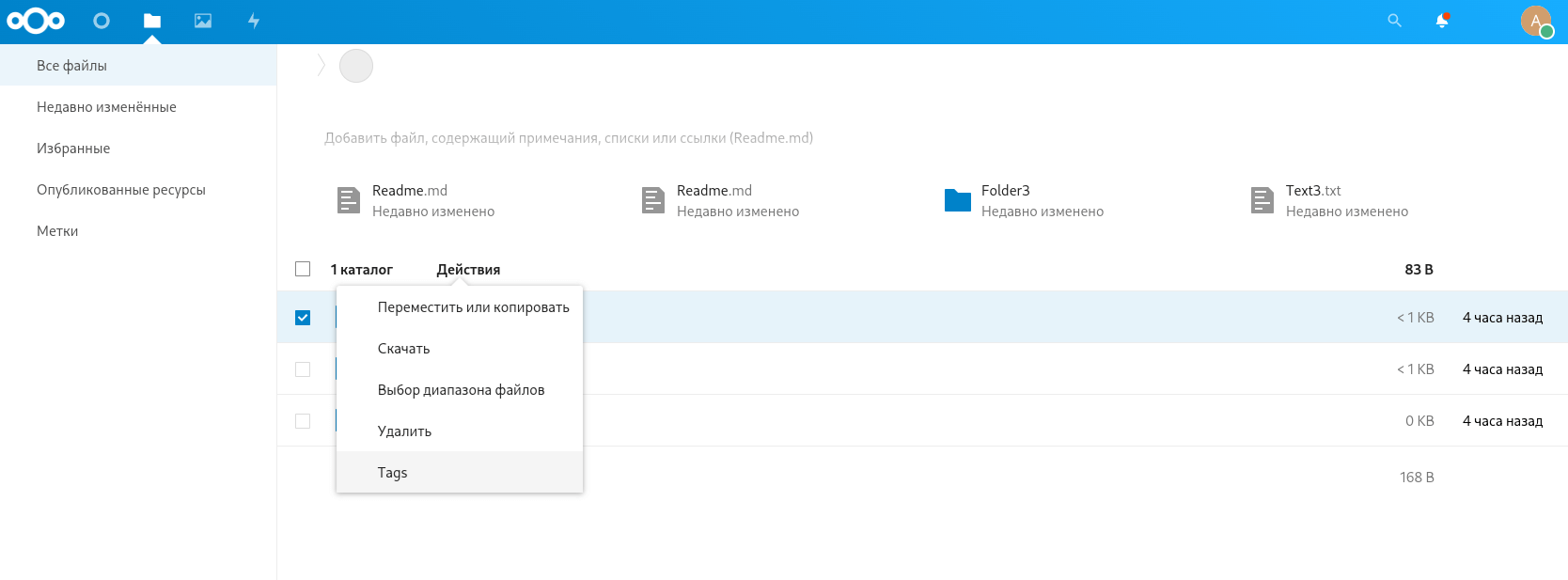
Task: Click the Nextcloud logo in the header
Action: coord(36,21)
